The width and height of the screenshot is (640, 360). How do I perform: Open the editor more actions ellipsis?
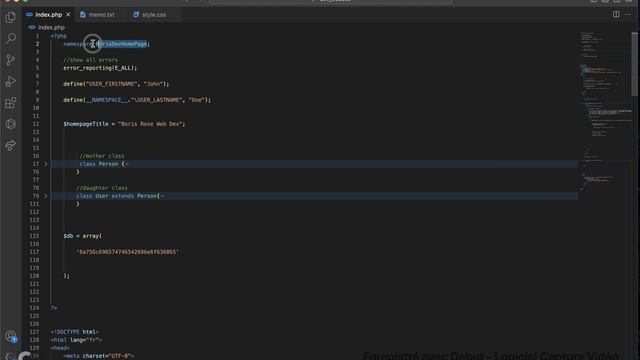pyautogui.click(x=628, y=14)
